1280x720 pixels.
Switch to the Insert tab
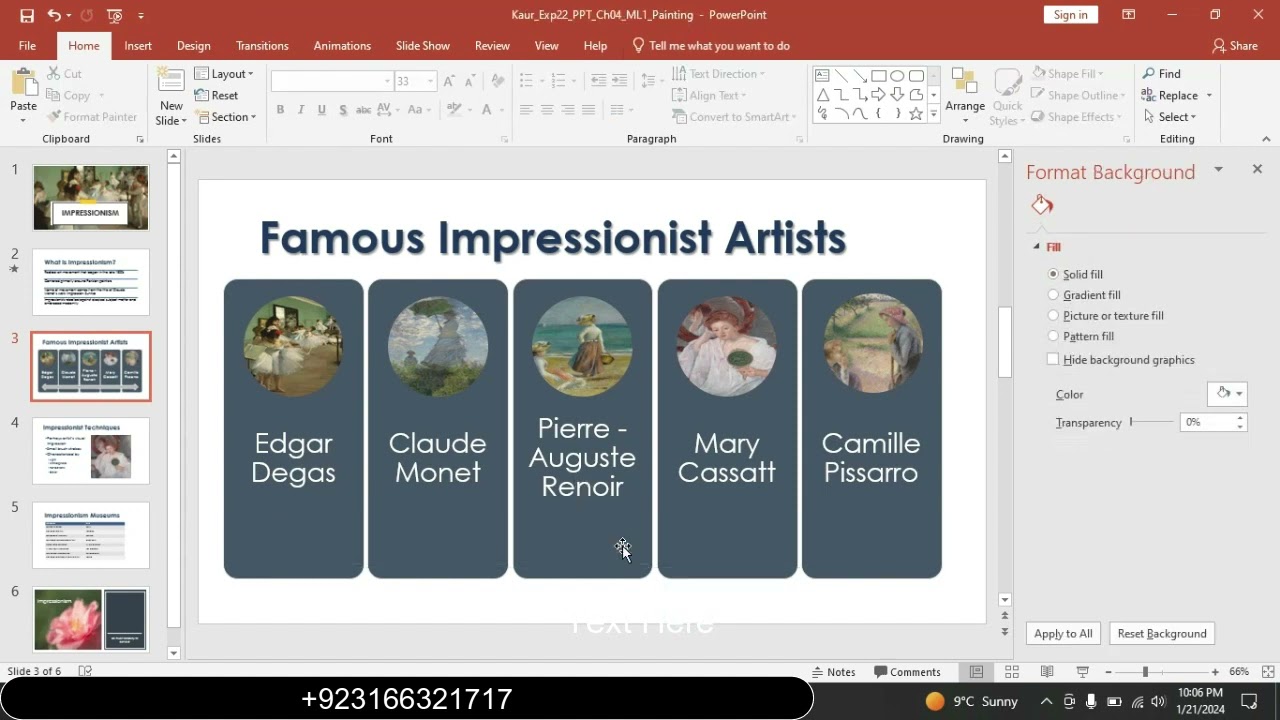coord(138,46)
